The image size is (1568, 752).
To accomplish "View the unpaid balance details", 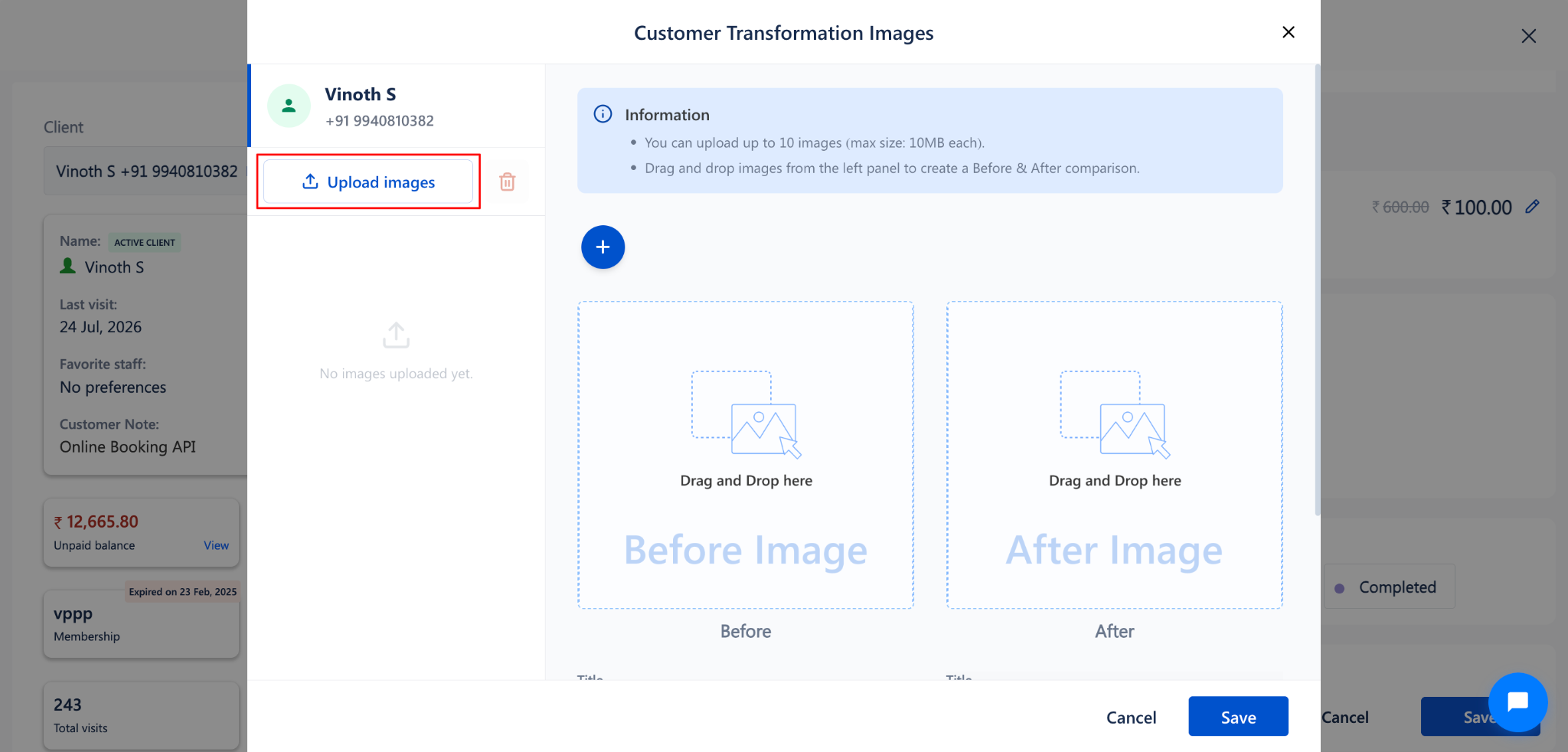I will click(x=216, y=545).
